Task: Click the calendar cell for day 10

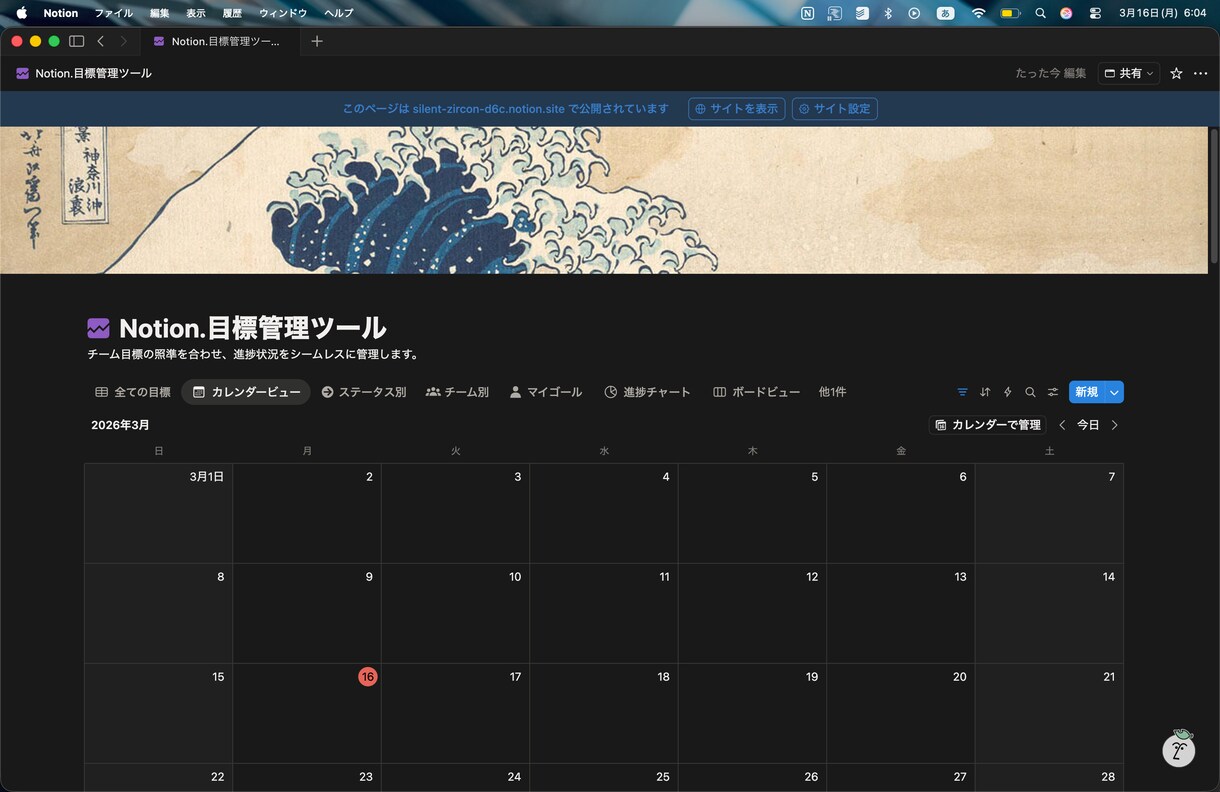Action: coord(455,613)
